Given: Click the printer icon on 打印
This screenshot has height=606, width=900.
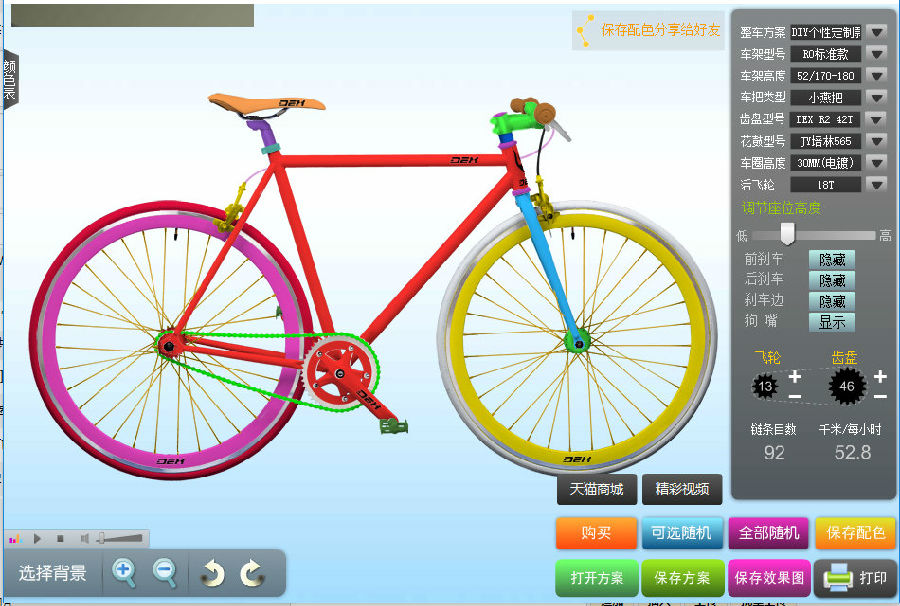Looking at the screenshot, I should coord(838,577).
